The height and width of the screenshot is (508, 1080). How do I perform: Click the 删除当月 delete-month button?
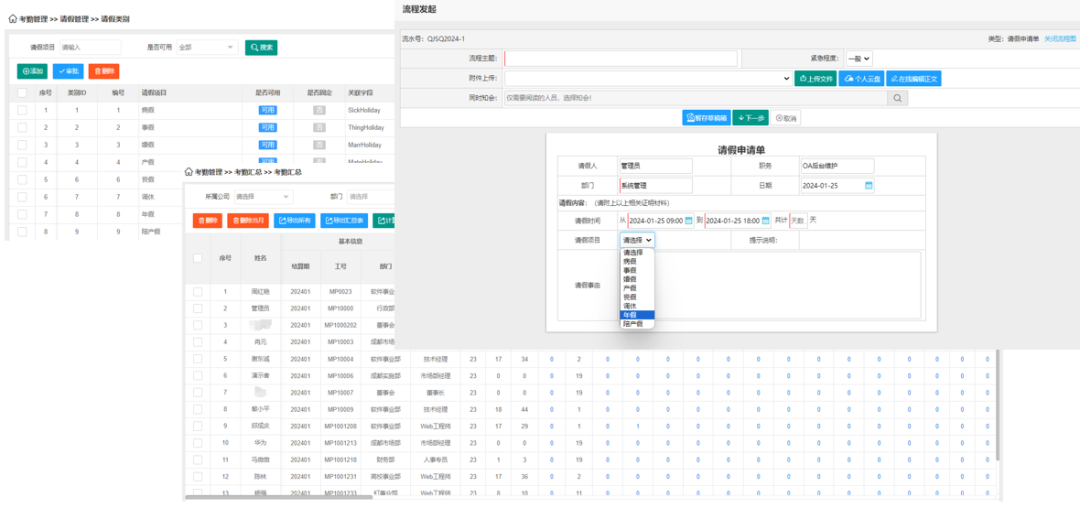[x=248, y=220]
